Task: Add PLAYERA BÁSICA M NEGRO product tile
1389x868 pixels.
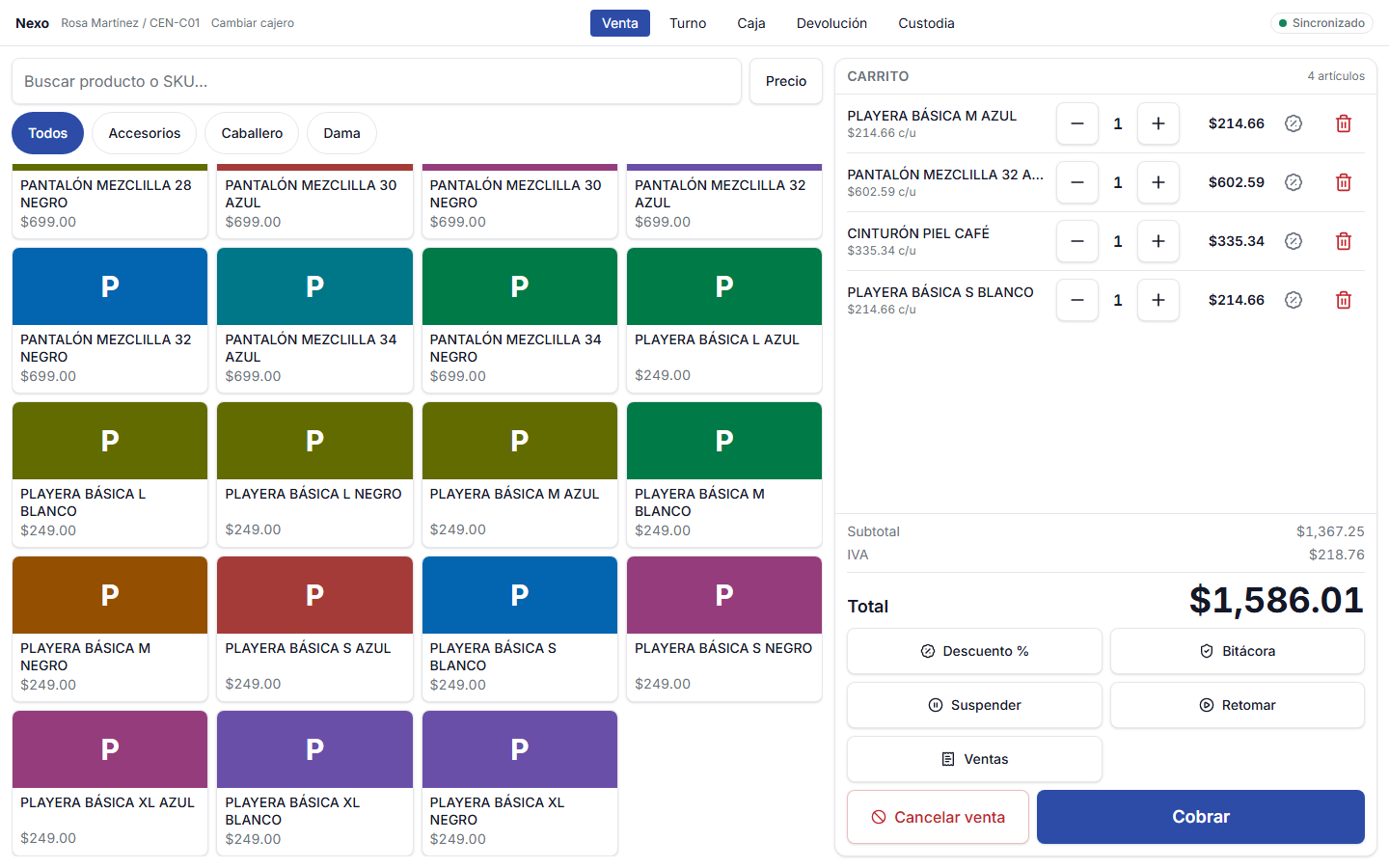Action: click(x=110, y=629)
